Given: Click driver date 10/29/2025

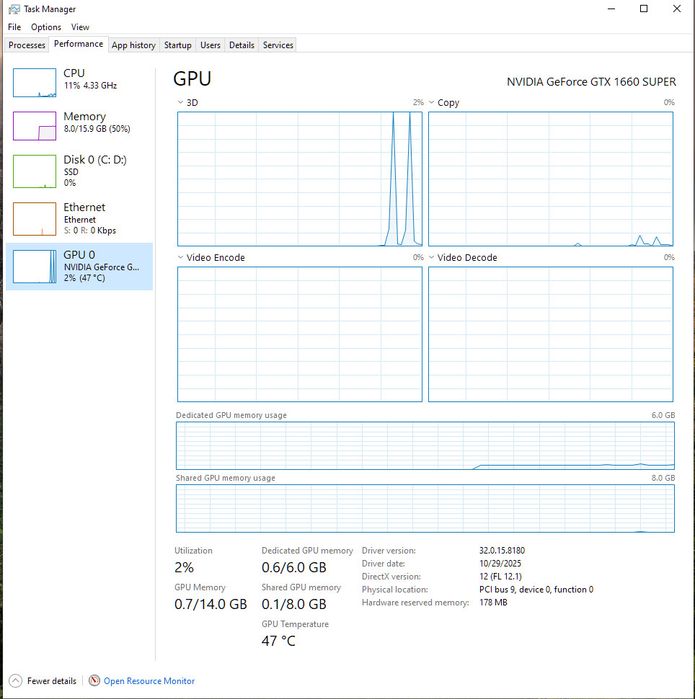Looking at the screenshot, I should 500,563.
